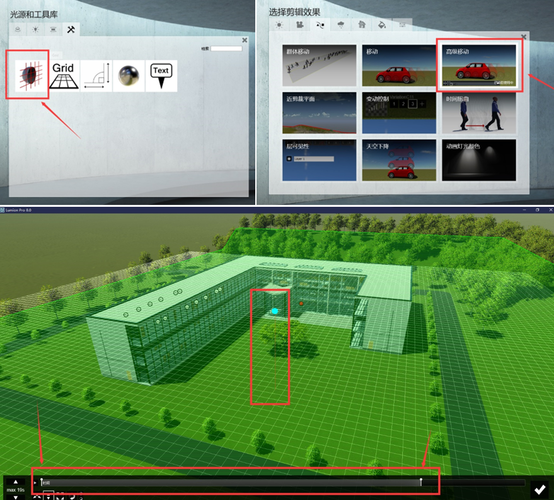Select the clip plane tool thumbnail
Image resolution: width=554 pixels, height=500 pixels.
coord(31,75)
